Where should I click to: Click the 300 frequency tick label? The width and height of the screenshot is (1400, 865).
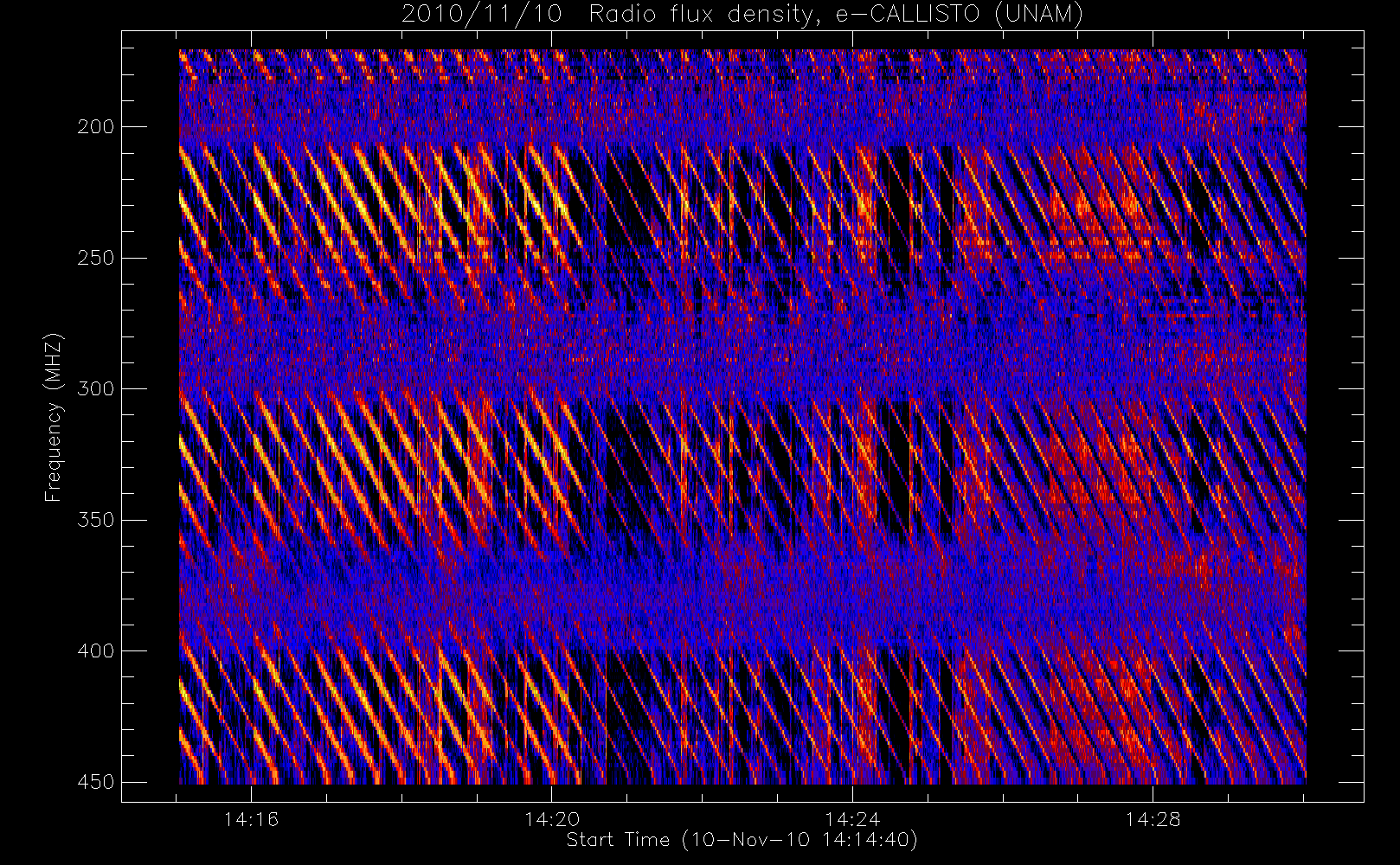pyautogui.click(x=96, y=389)
